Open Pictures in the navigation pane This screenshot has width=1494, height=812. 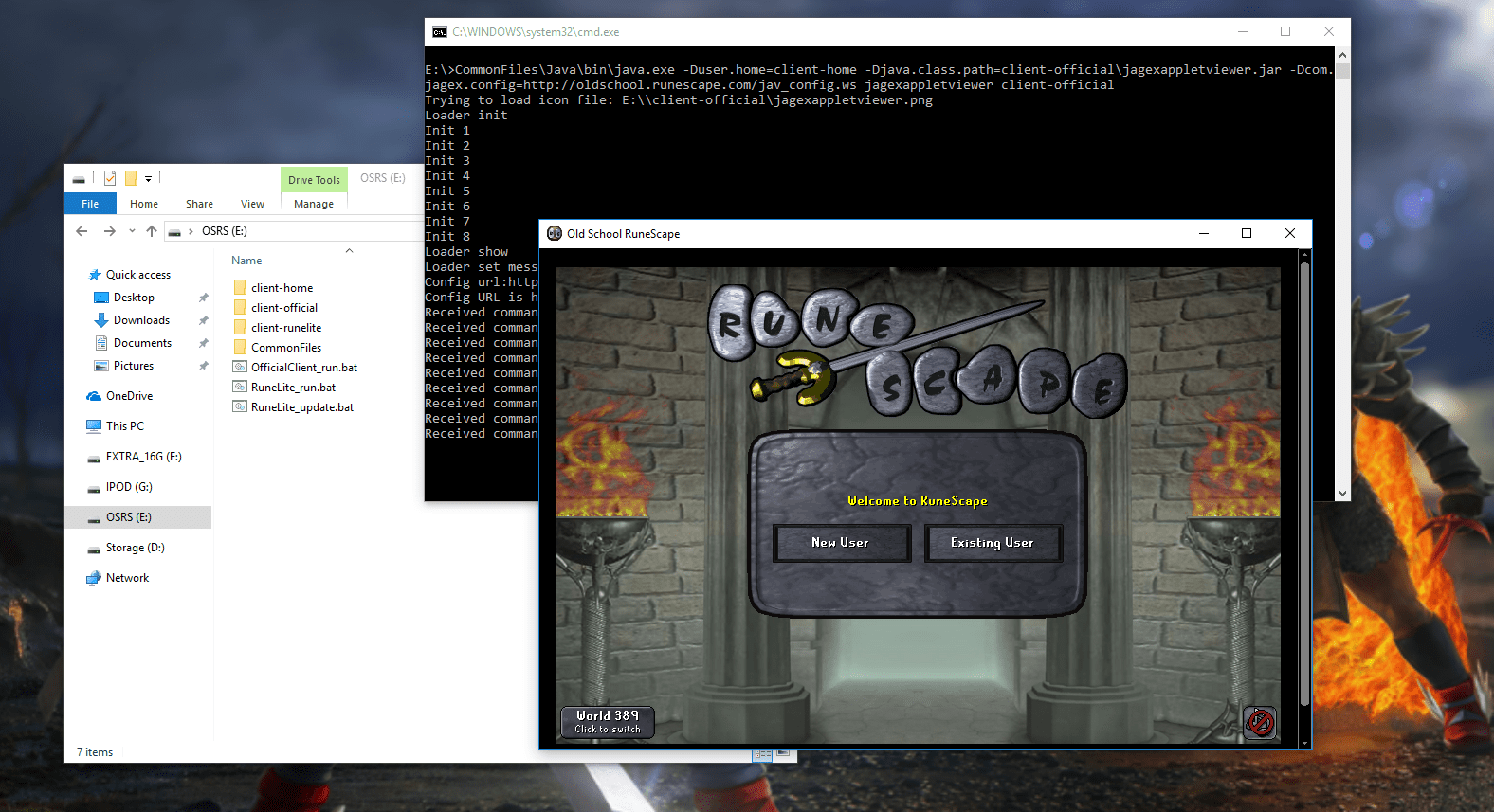134,366
